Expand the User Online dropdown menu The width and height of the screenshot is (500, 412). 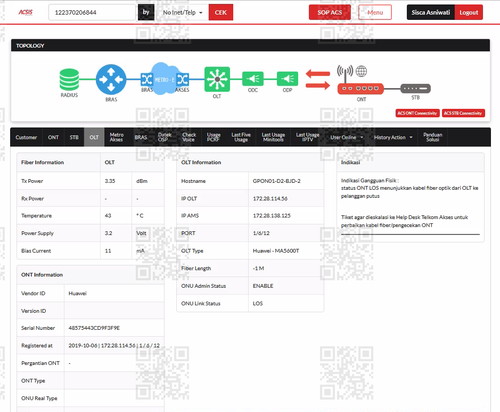point(347,137)
